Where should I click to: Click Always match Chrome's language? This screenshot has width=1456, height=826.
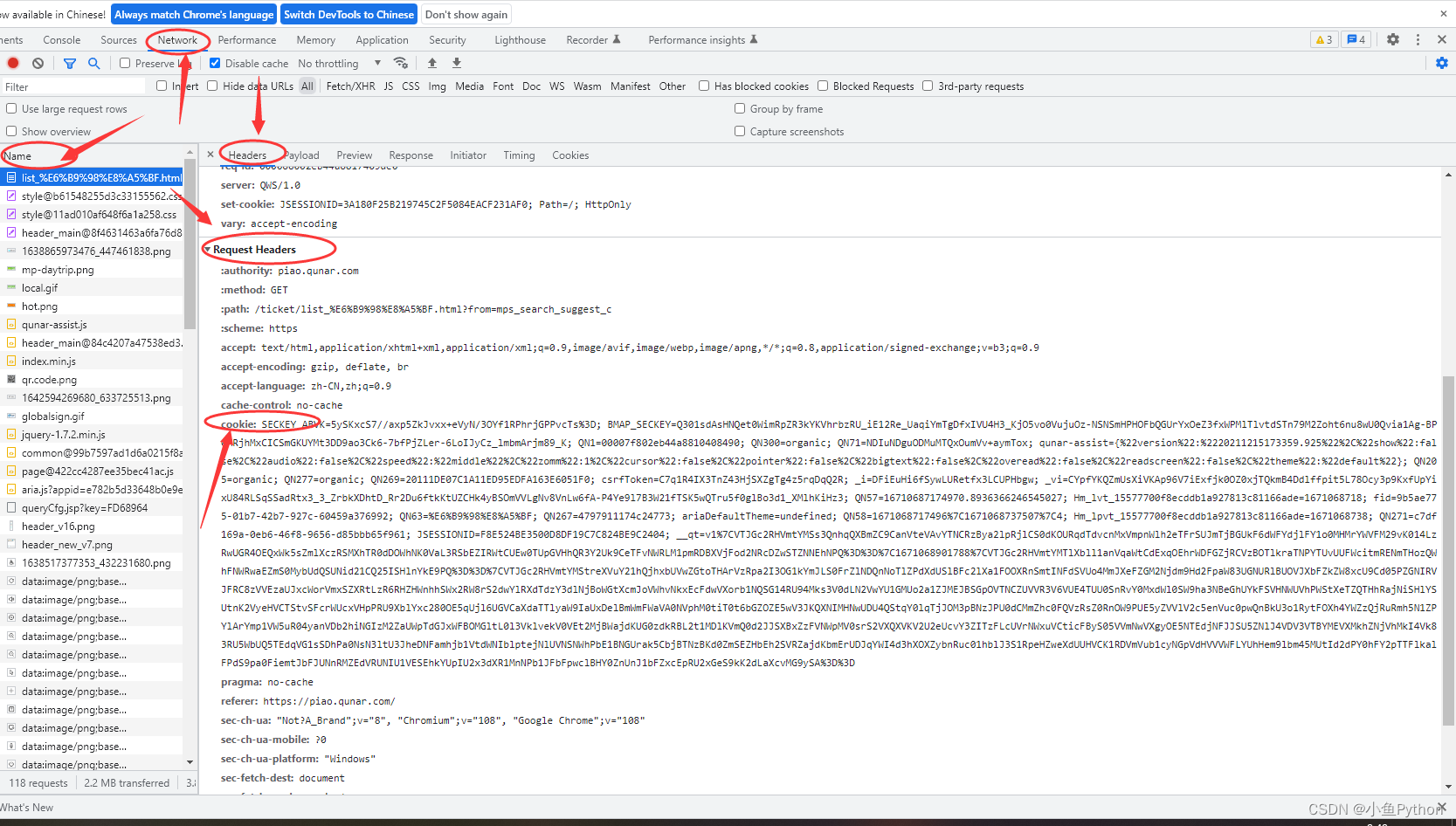point(194,14)
